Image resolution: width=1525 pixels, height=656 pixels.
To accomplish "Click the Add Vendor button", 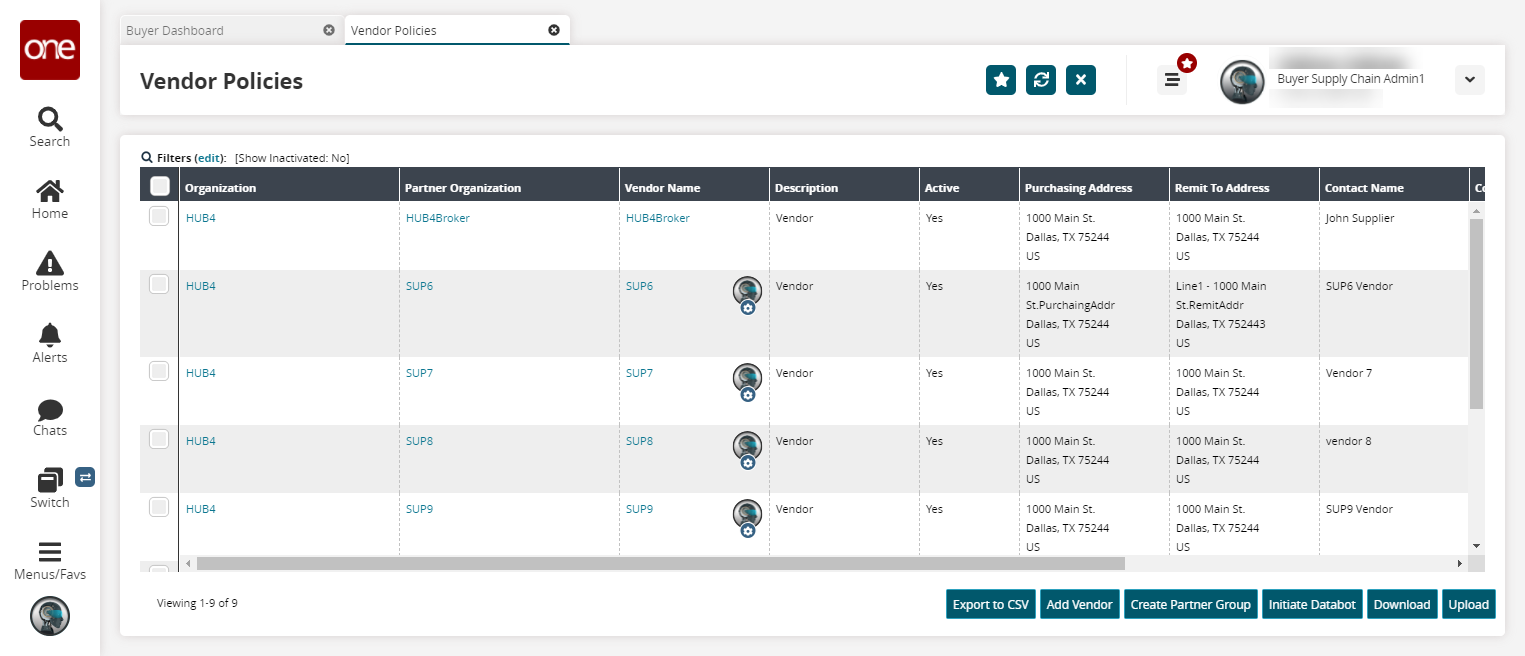I will click(1079, 604).
